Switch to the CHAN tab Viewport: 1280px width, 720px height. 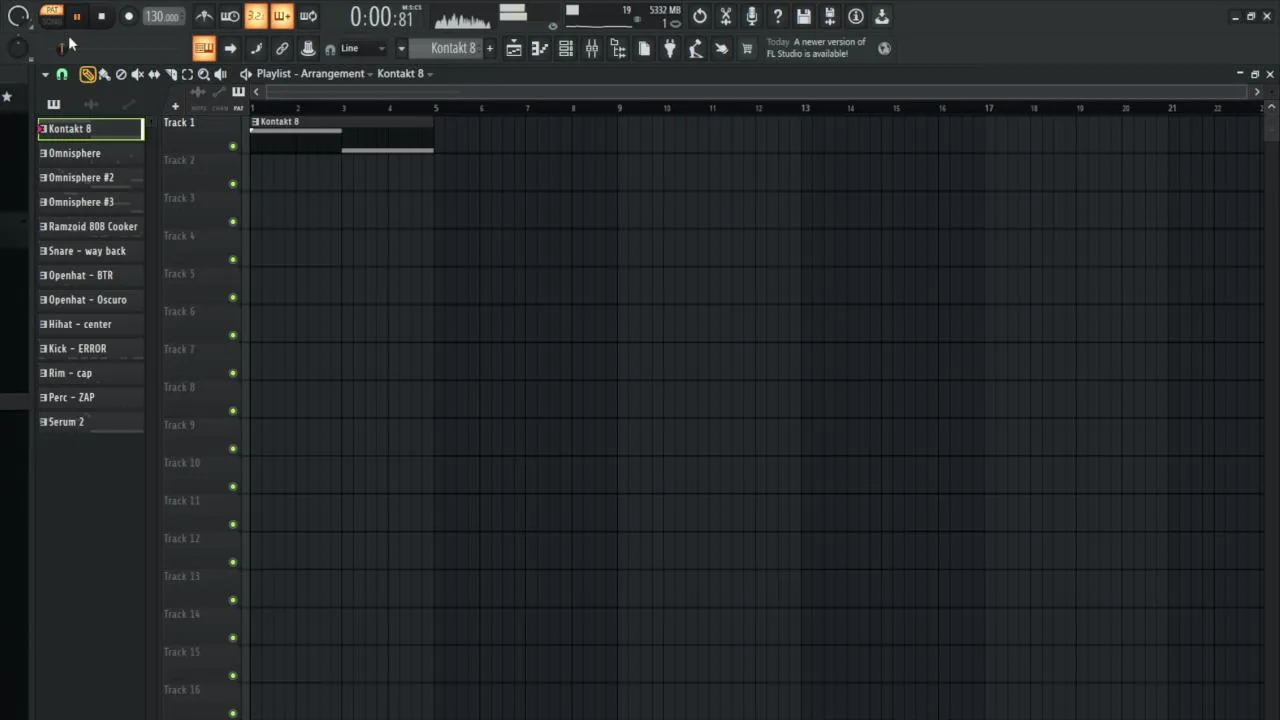[220, 108]
